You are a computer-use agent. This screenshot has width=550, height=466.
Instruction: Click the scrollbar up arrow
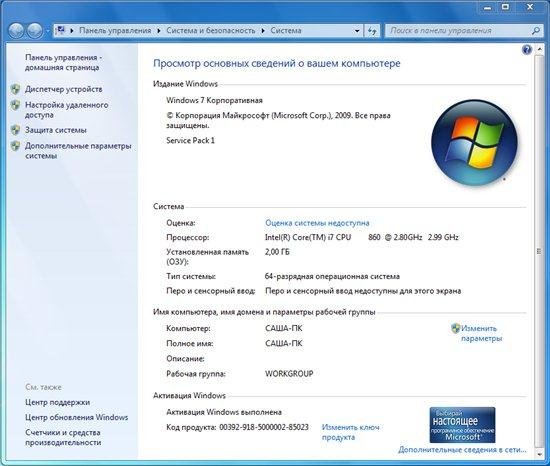tap(539, 50)
